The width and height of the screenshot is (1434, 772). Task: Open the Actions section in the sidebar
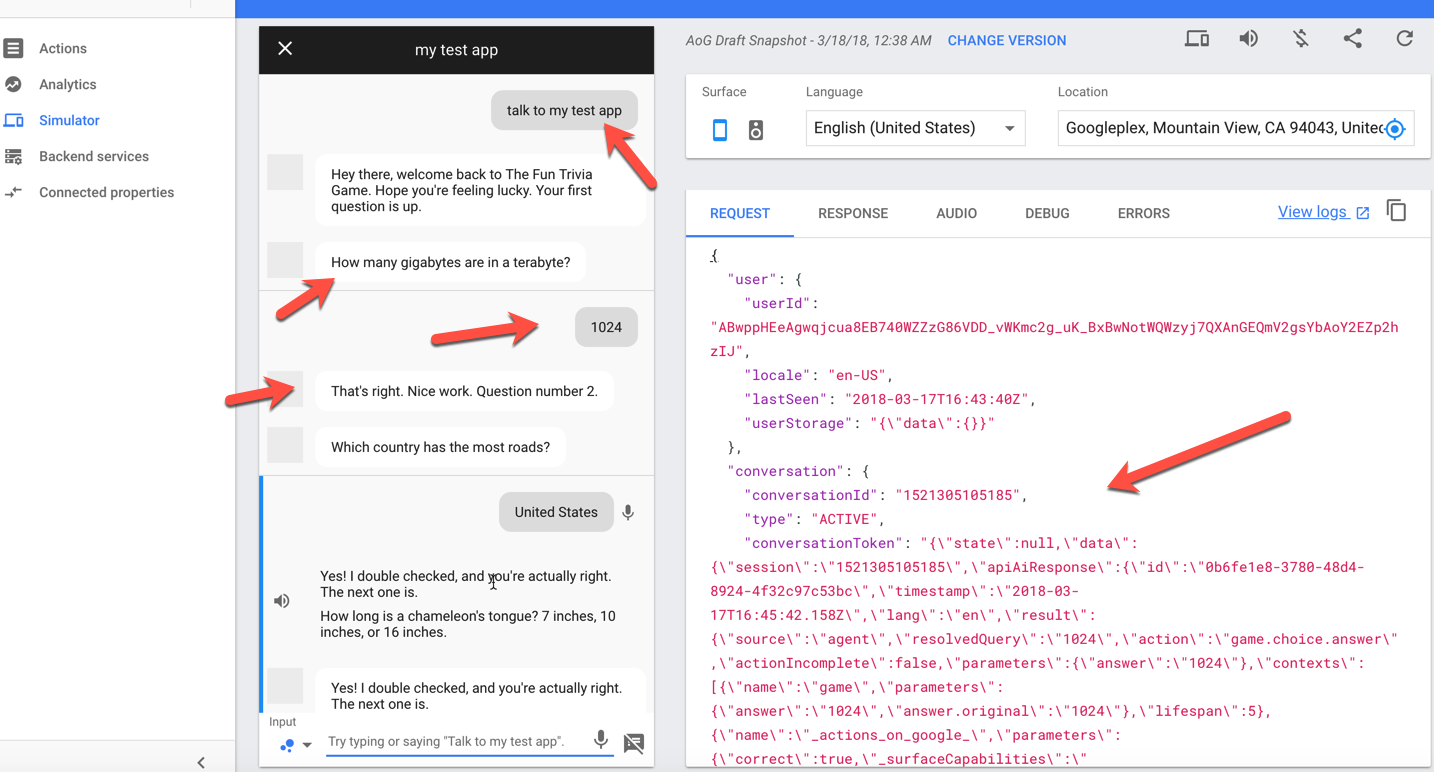coord(62,48)
